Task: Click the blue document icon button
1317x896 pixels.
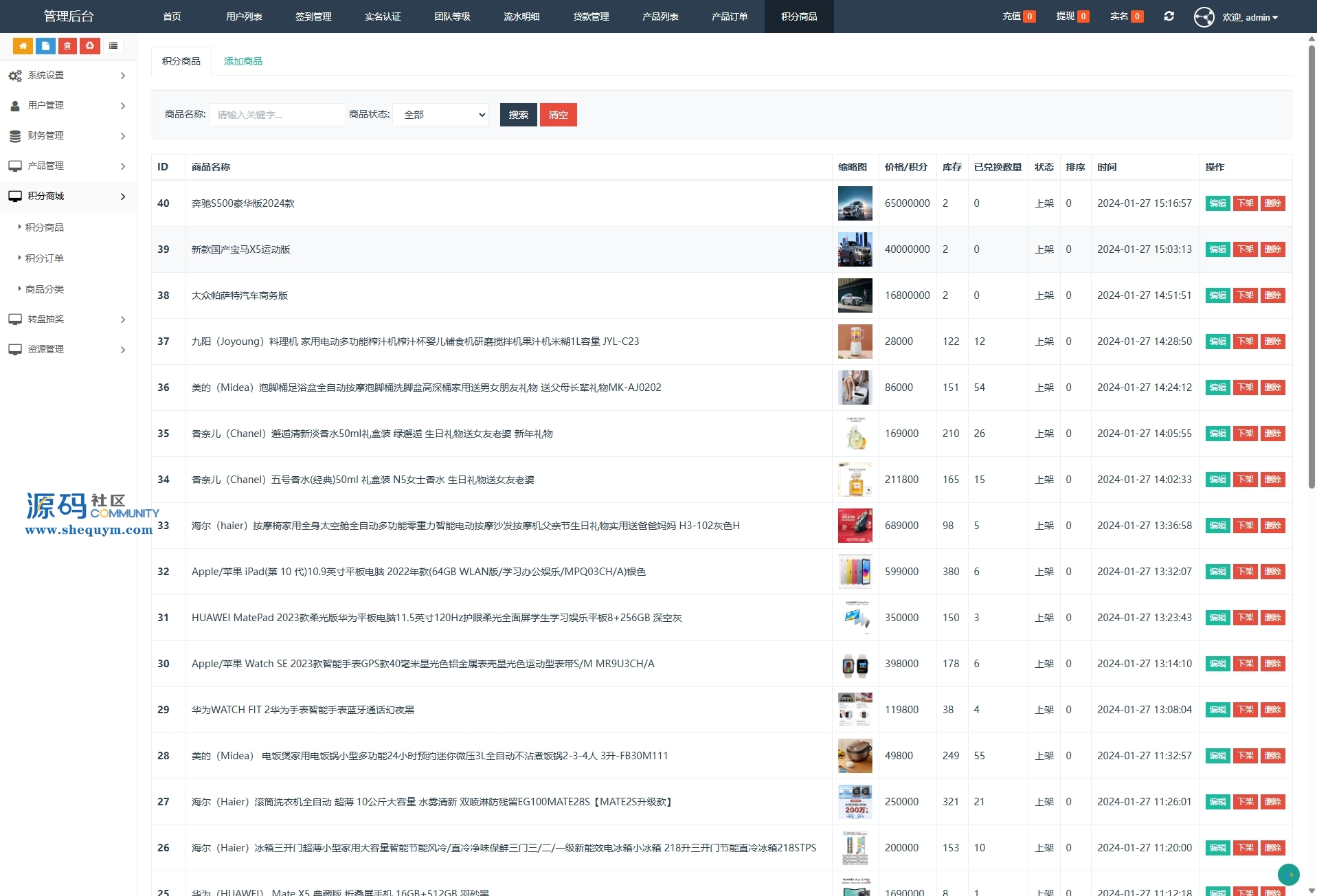Action: pos(45,46)
